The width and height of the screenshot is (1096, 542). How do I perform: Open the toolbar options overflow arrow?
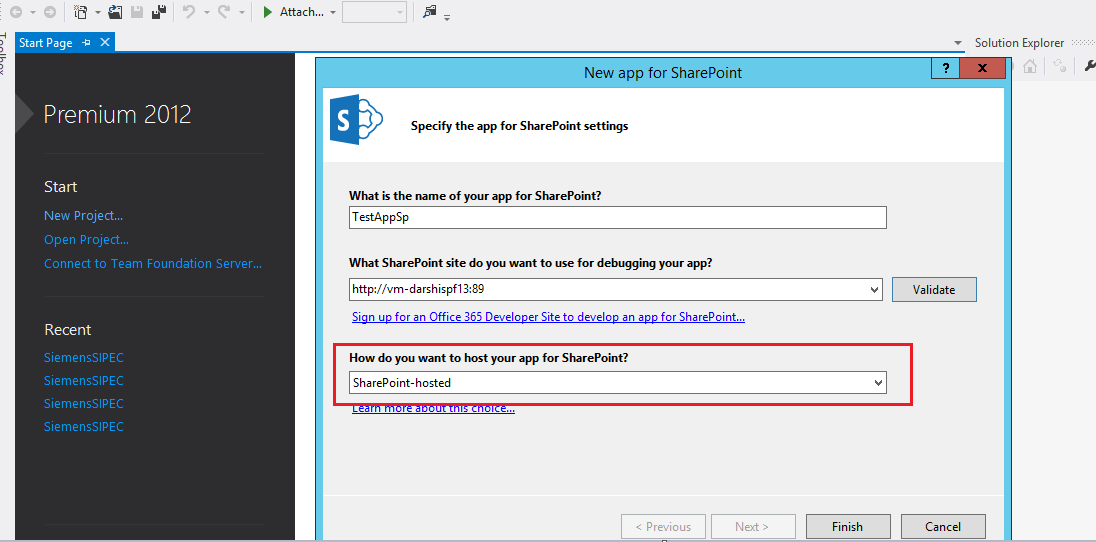pyautogui.click(x=447, y=17)
